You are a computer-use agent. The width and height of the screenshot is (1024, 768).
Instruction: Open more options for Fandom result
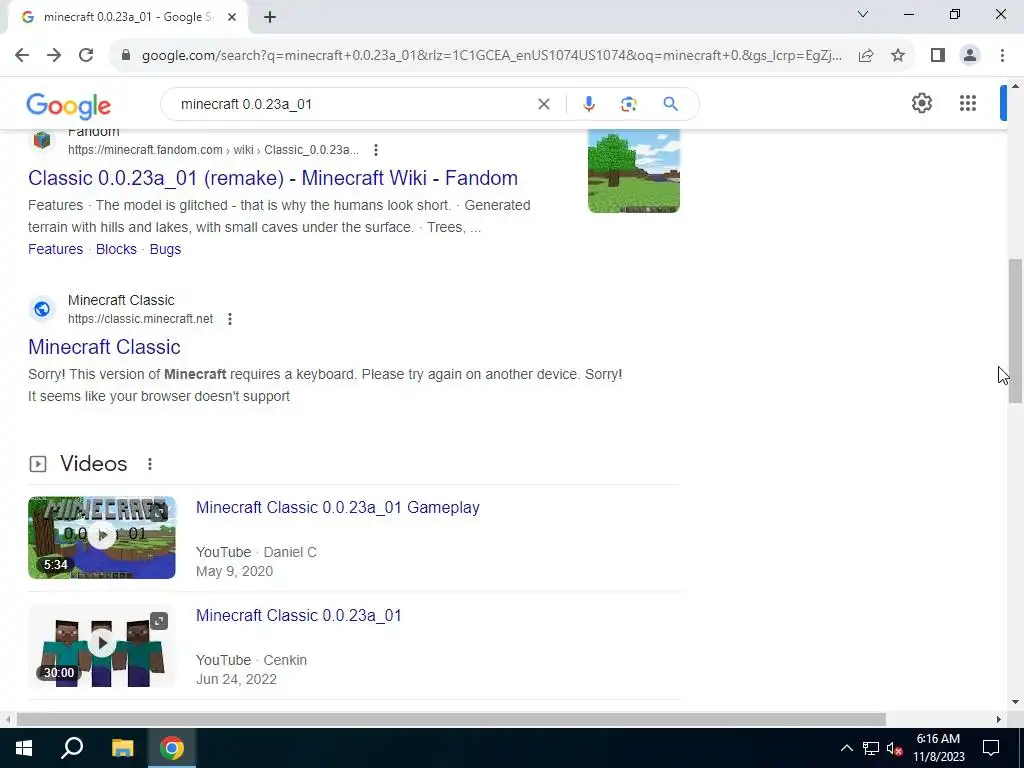376,150
